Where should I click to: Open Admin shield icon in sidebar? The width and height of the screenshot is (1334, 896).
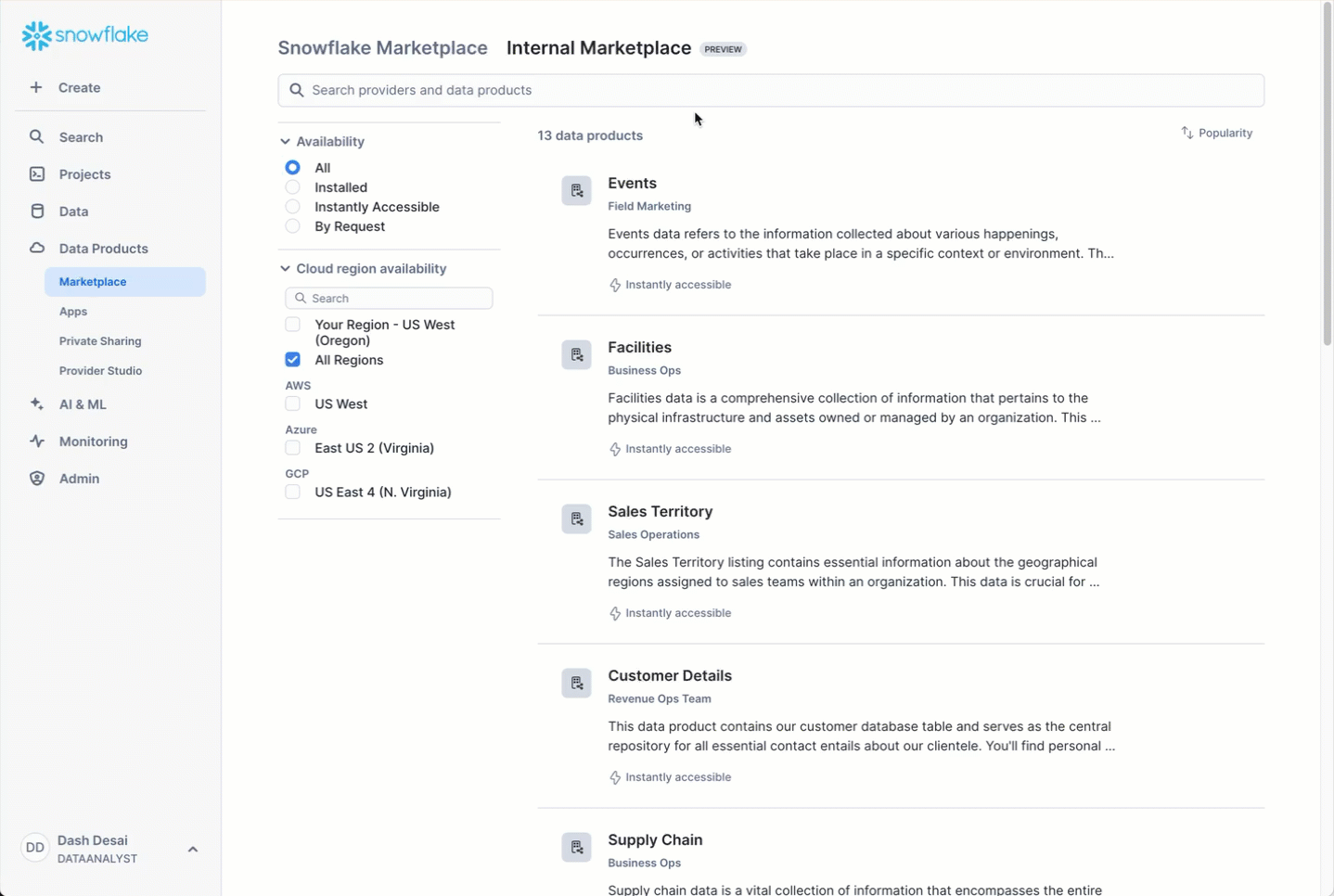(x=36, y=479)
